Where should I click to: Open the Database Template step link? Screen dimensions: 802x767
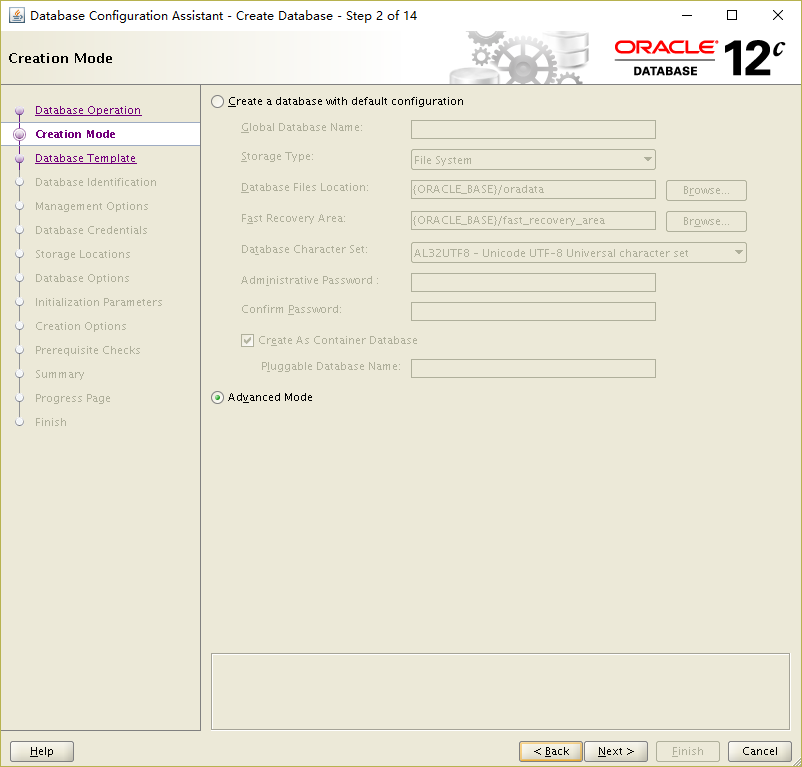coord(85,158)
